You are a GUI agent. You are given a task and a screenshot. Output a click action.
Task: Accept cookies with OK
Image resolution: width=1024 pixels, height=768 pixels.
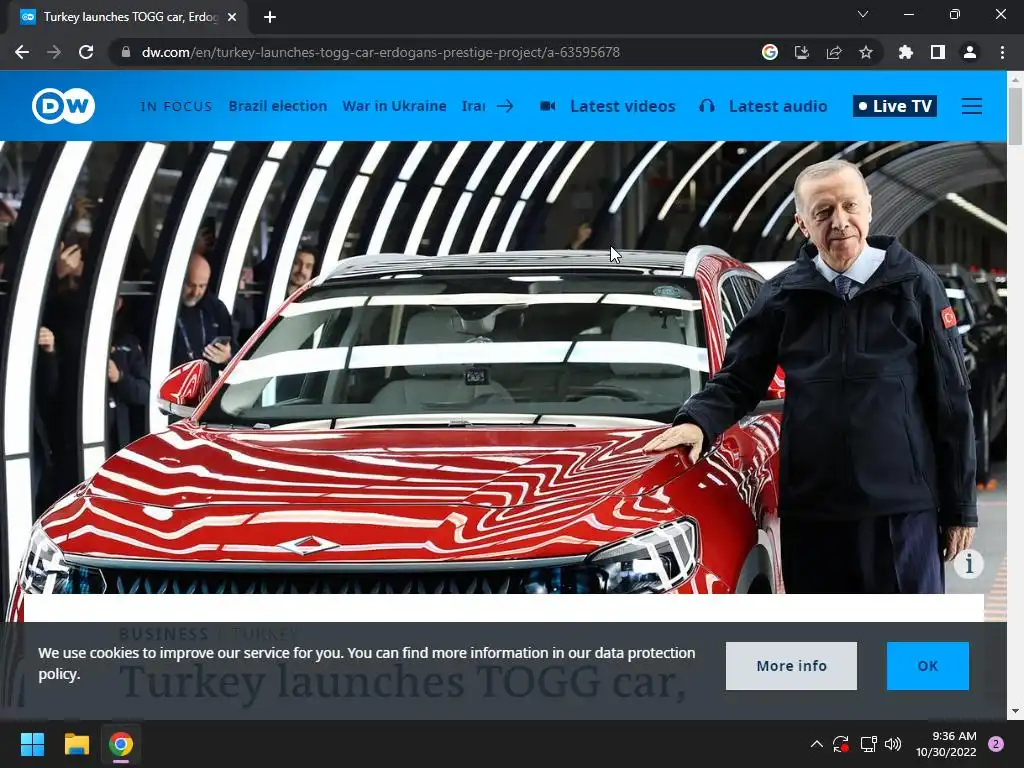coord(927,665)
